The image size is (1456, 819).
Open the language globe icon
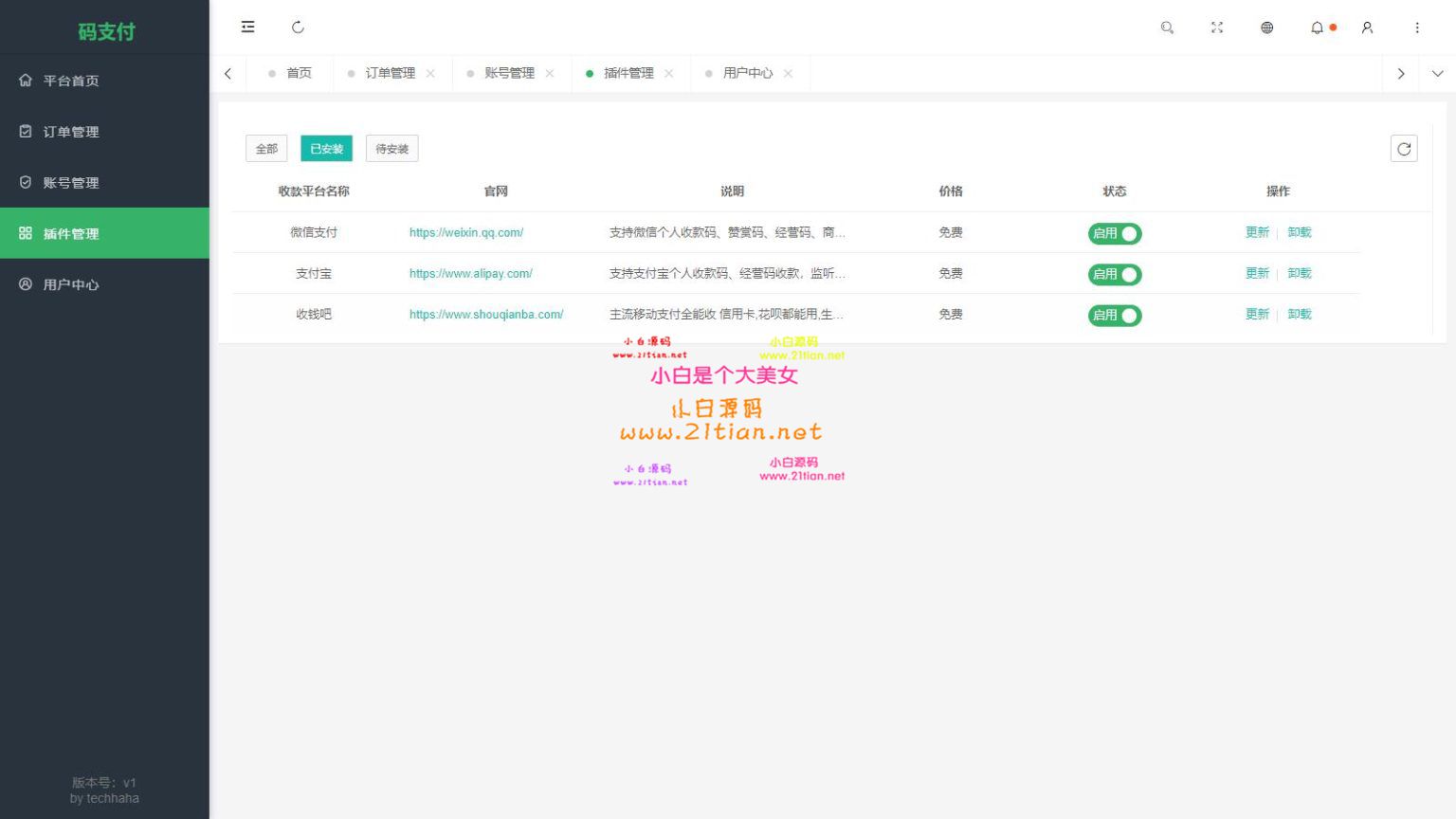pos(1266,27)
